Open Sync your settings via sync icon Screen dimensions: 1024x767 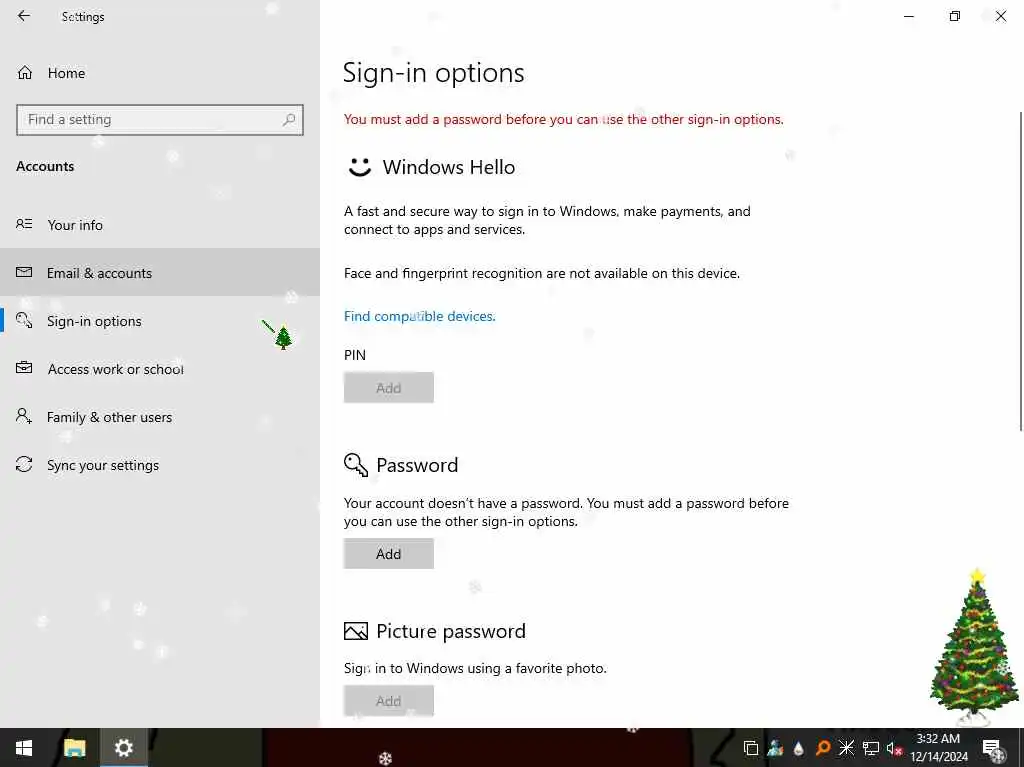[x=24, y=464]
